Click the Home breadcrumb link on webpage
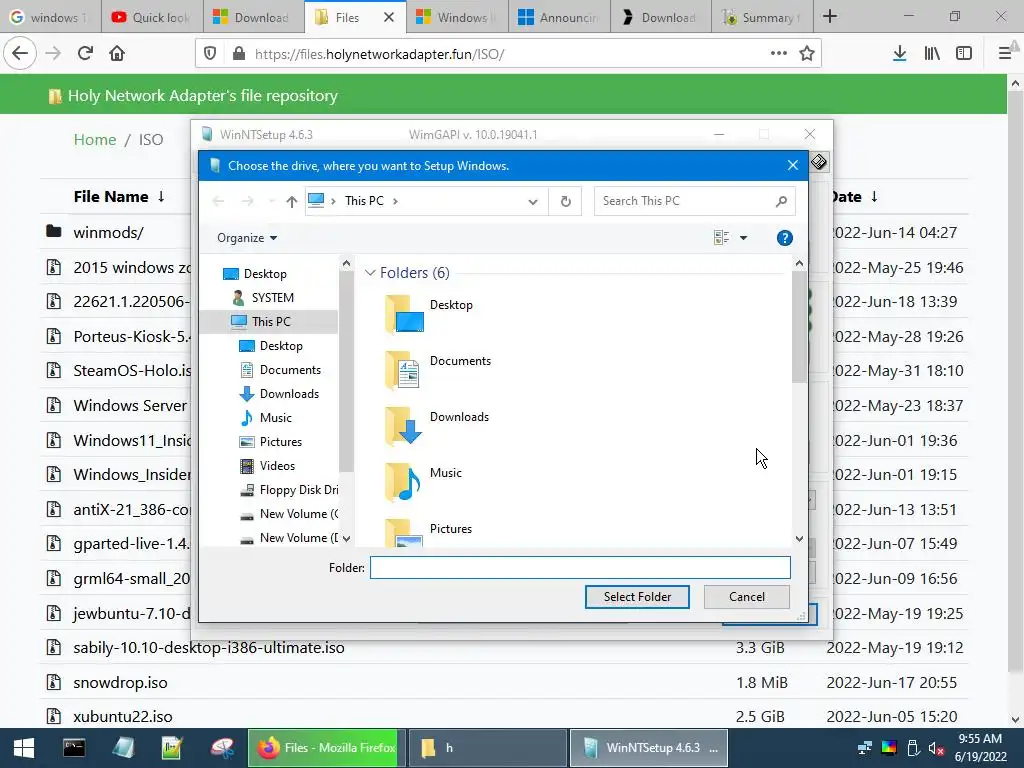Image resolution: width=1024 pixels, height=768 pixels. (x=95, y=140)
